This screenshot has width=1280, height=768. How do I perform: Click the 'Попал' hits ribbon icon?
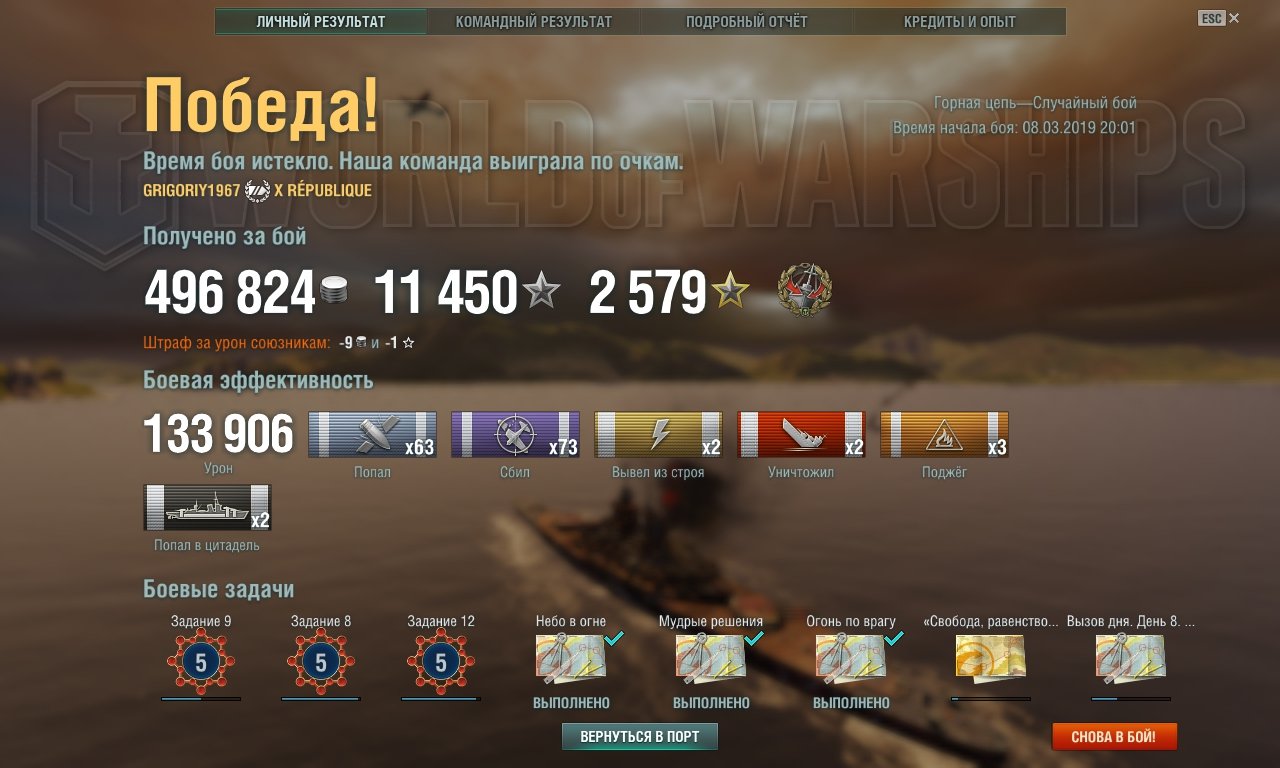(372, 435)
